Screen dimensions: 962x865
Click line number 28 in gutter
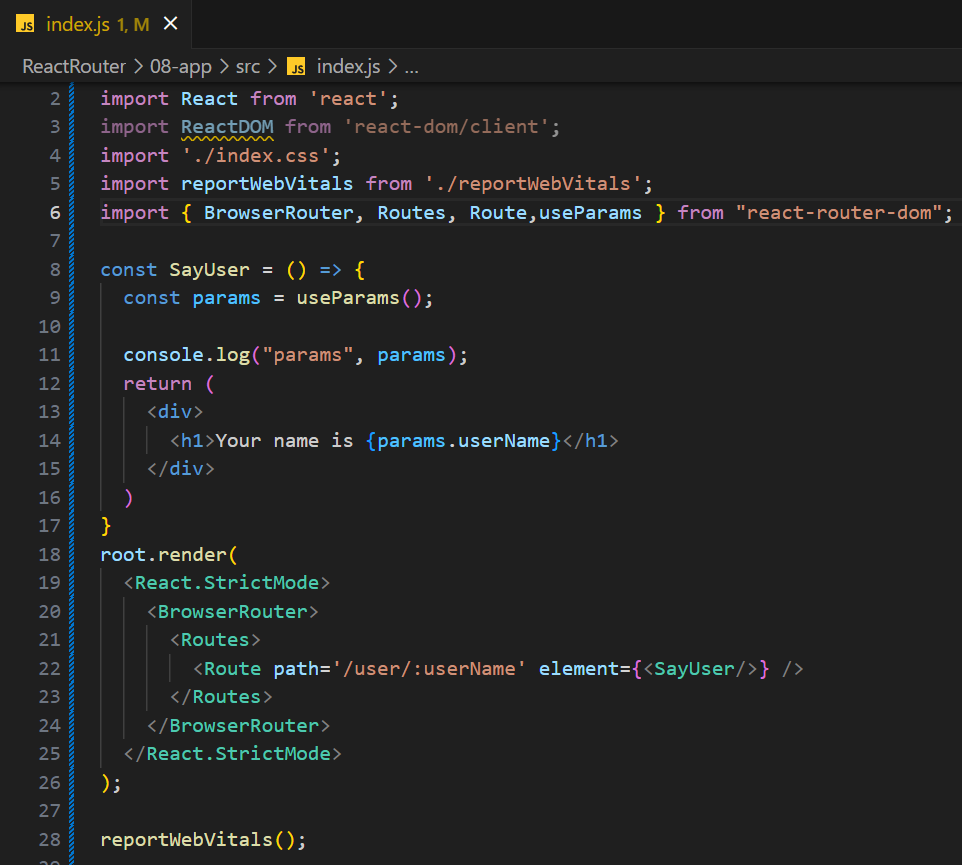point(50,840)
